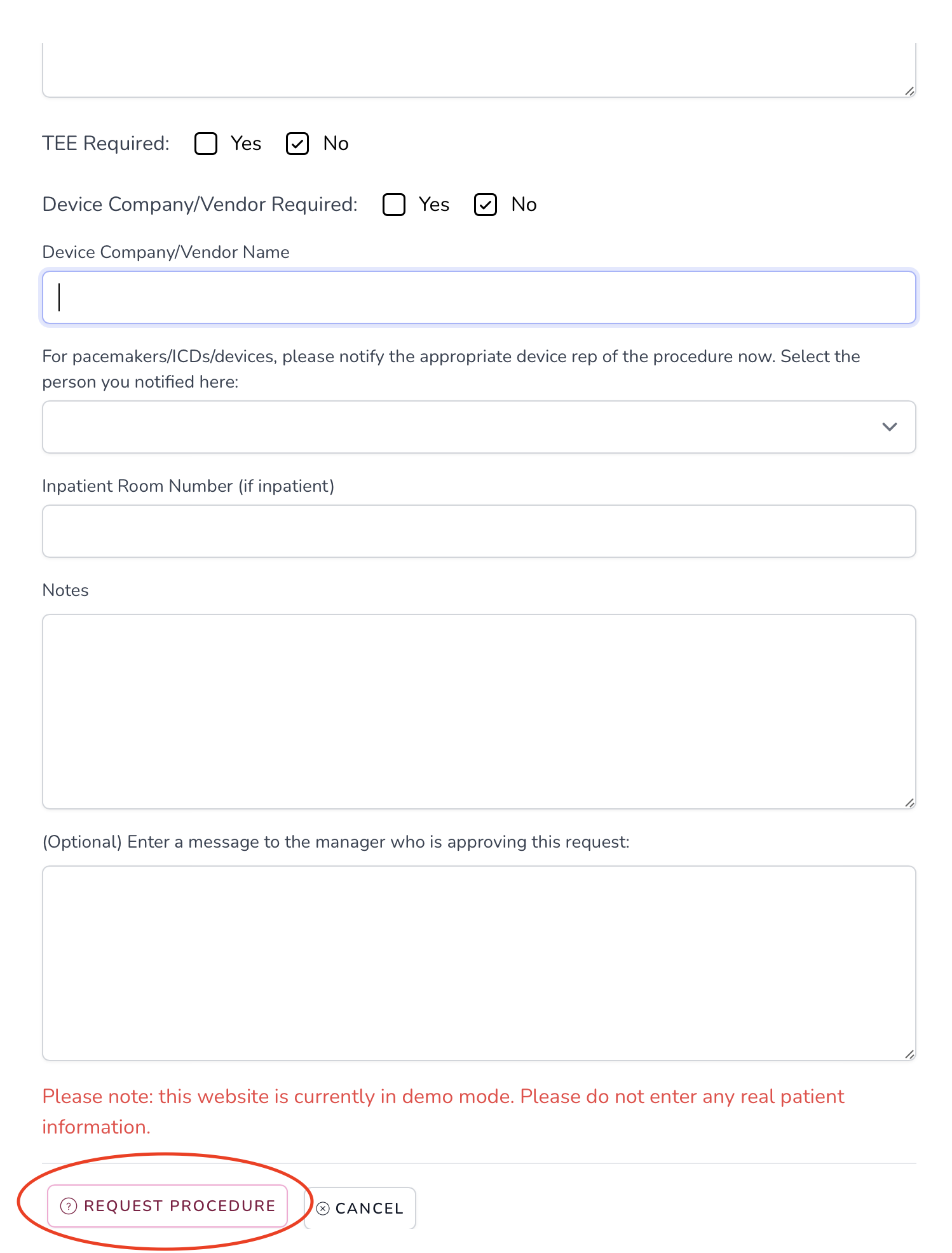Screen dimensions: 952x1253
Task: Click the optional manager message text area
Action: click(479, 963)
